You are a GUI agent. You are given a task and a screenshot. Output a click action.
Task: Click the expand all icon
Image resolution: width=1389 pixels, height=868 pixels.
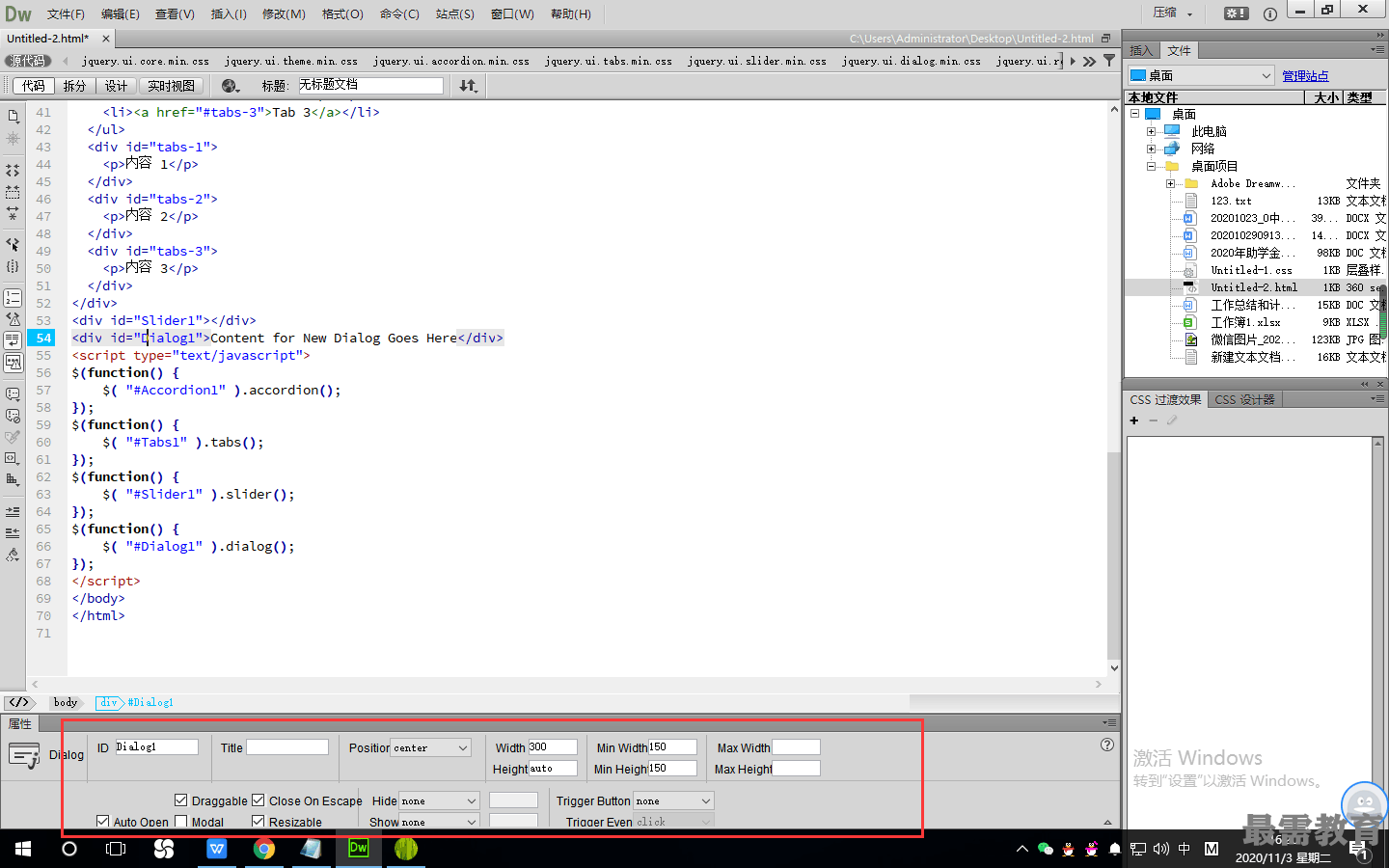click(13, 212)
